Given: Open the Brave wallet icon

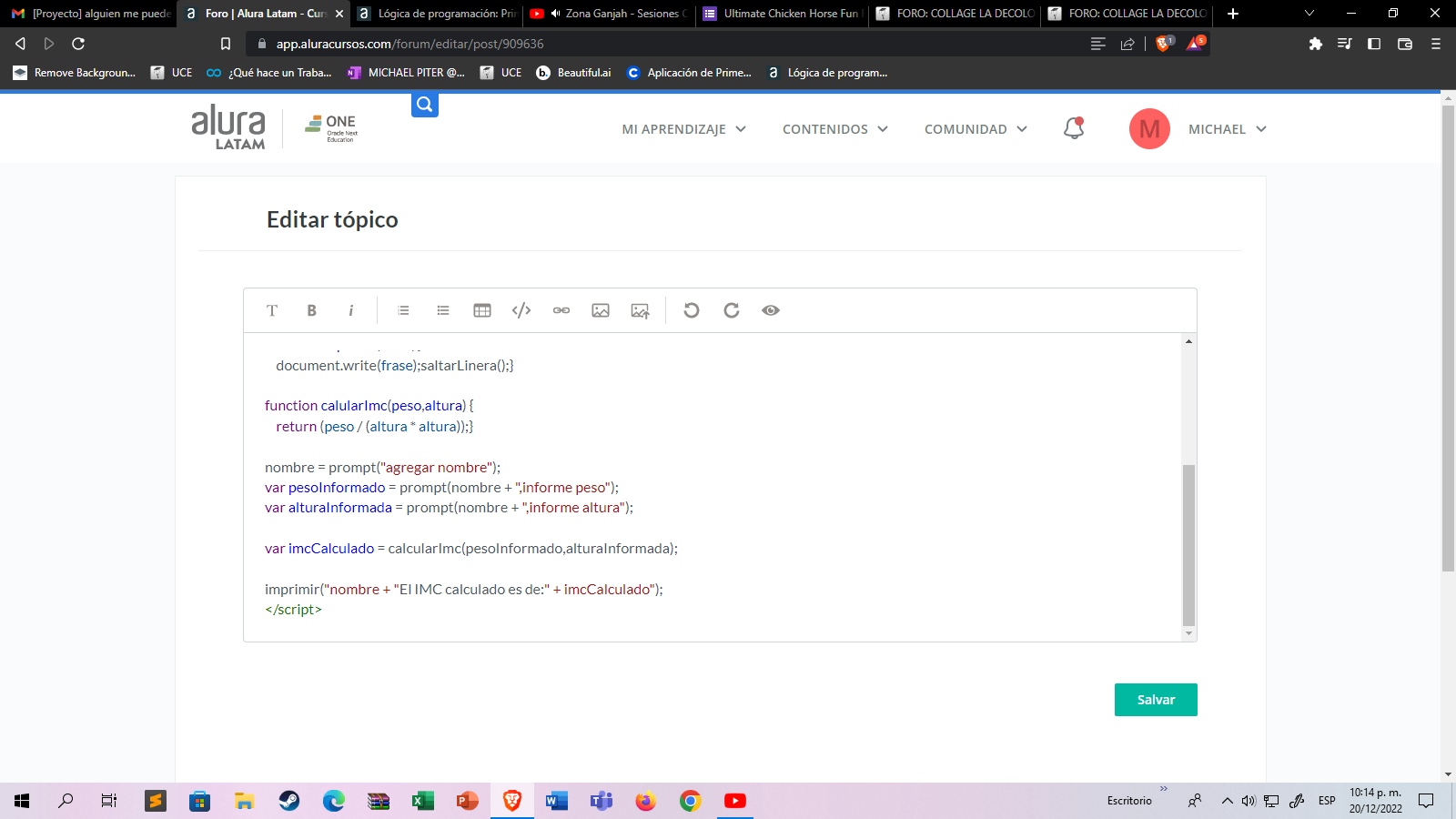Looking at the screenshot, I should pos(1405,44).
